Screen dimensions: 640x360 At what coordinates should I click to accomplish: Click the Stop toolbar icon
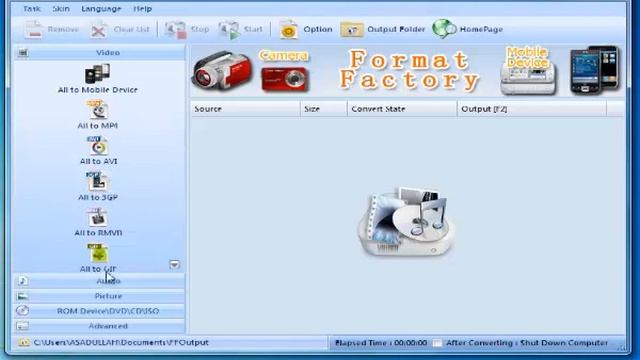click(176, 30)
